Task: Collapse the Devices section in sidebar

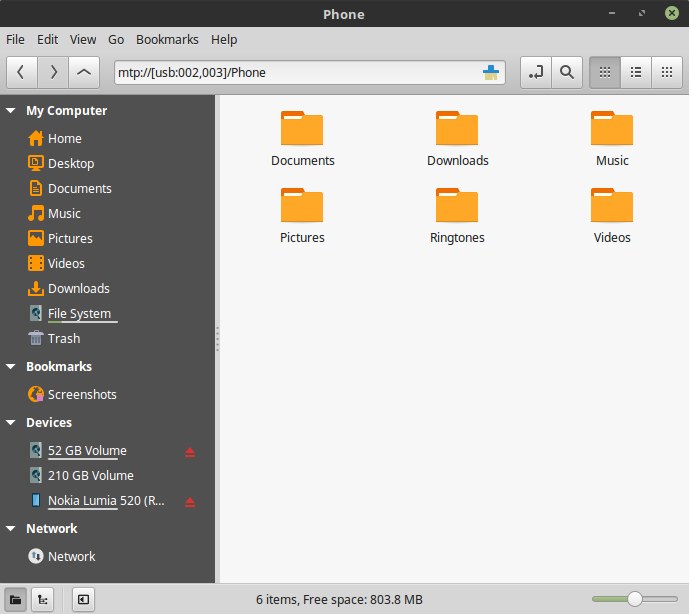Action: pos(11,423)
